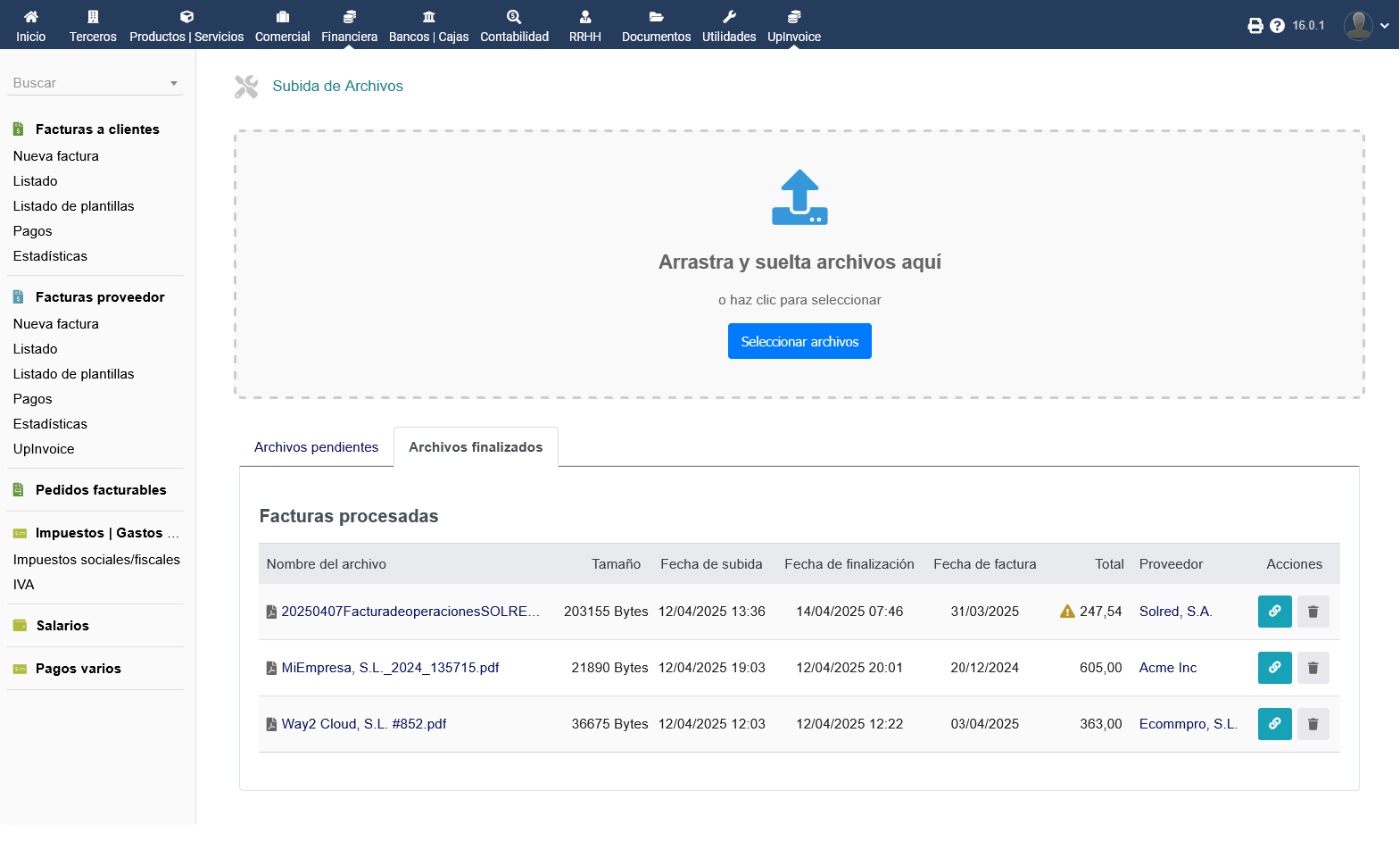Click the upload cloud icon in dropzone

pyautogui.click(x=799, y=197)
